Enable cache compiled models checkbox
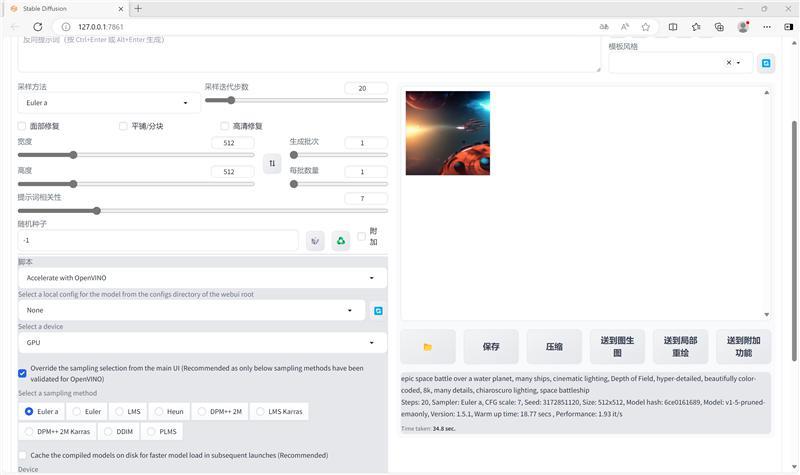Viewport: 800px width, 475px height. [x=22, y=455]
